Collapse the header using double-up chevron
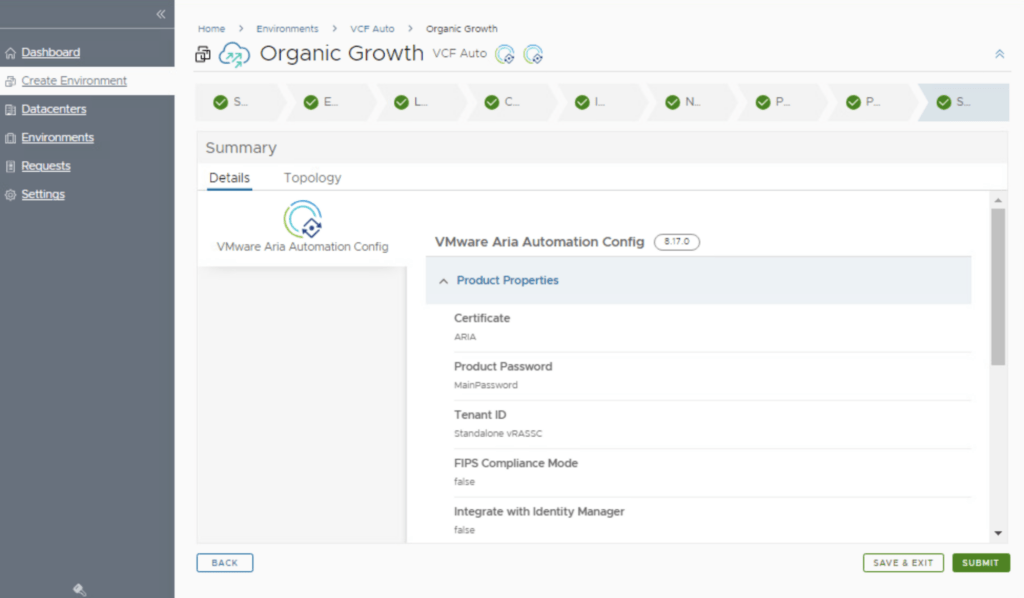The width and height of the screenshot is (1024, 598). coord(999,54)
